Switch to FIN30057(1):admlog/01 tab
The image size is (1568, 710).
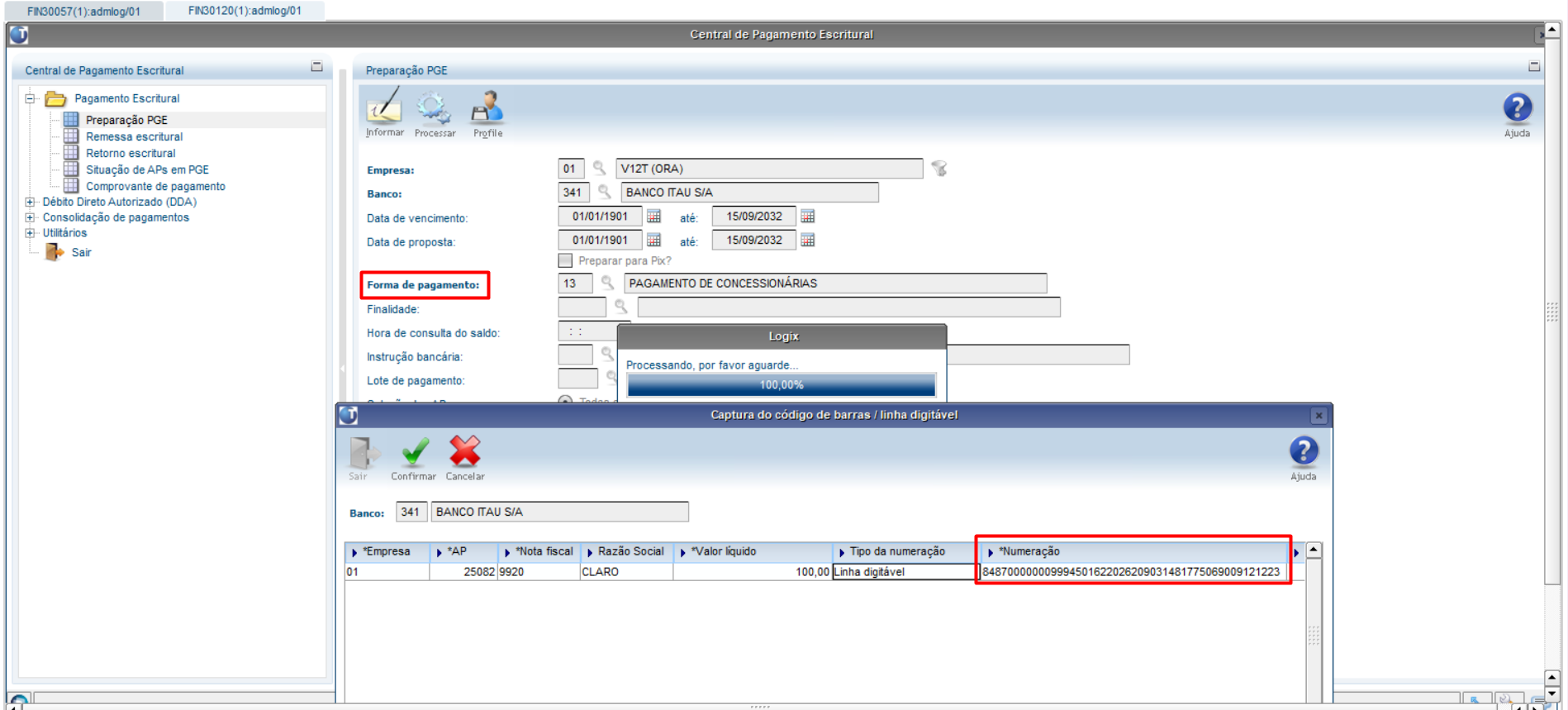click(83, 11)
